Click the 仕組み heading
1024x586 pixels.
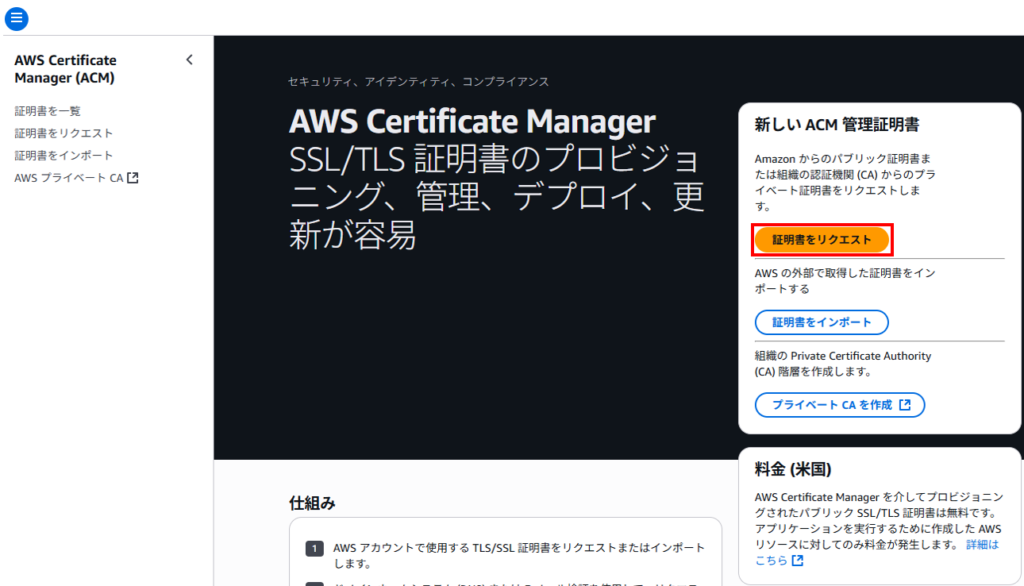point(312,503)
